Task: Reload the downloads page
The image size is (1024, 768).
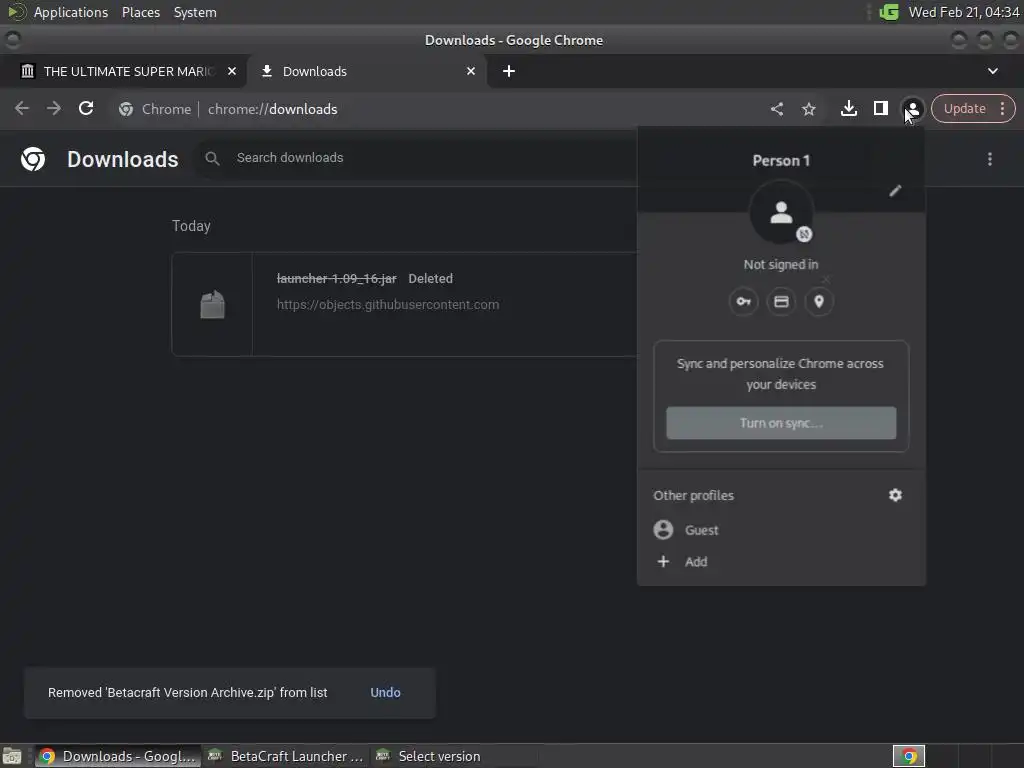Action: point(86,108)
